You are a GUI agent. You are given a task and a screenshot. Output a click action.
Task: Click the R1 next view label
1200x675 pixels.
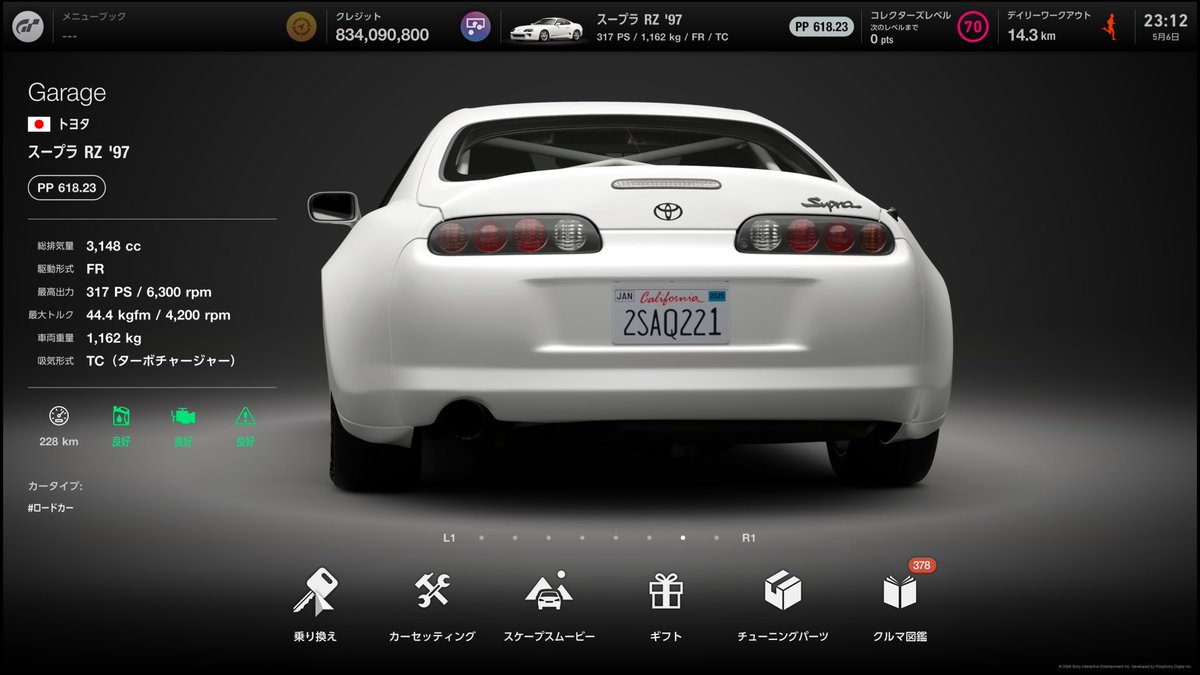749,538
